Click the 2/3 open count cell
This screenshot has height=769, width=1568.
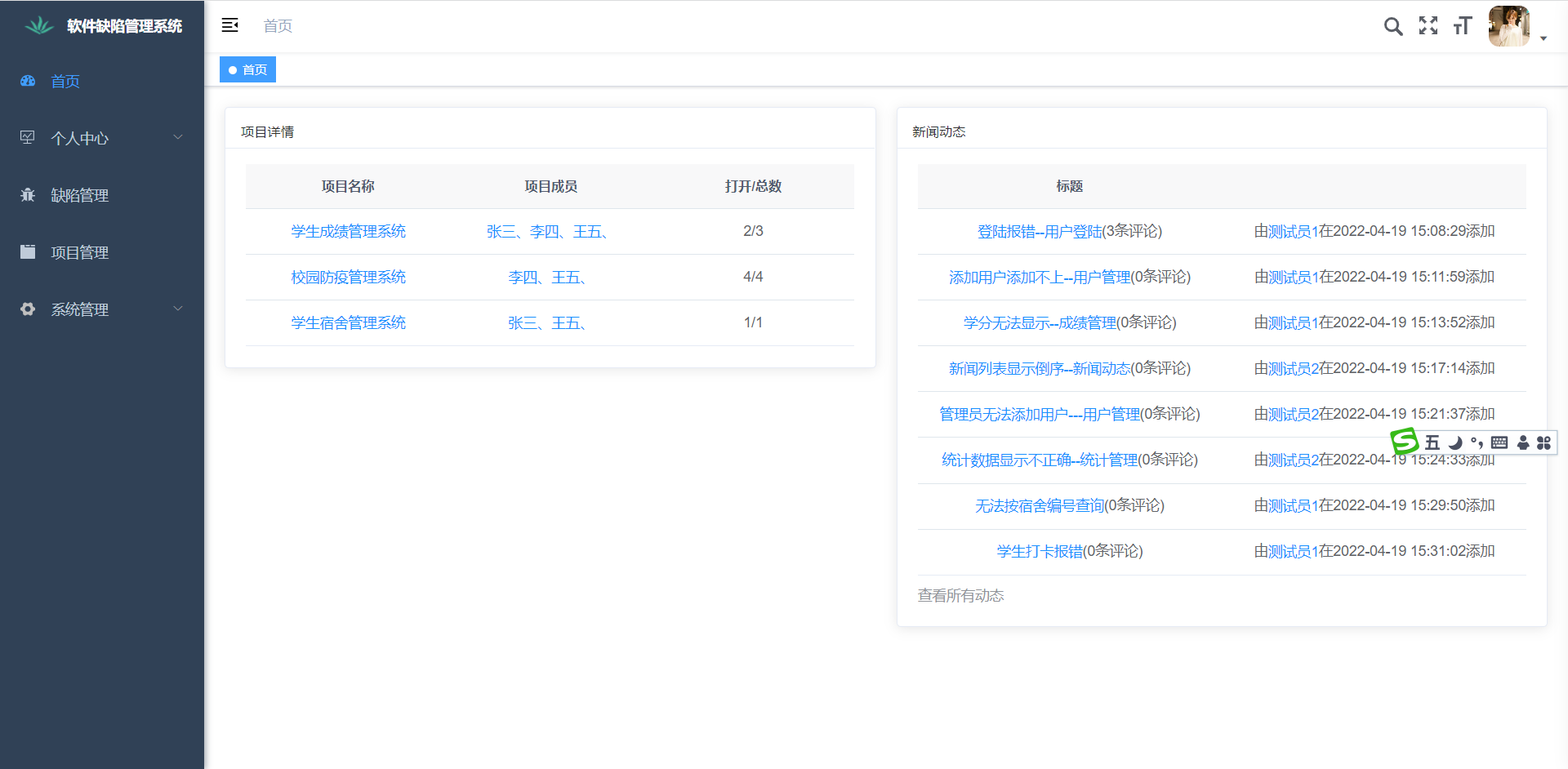click(x=753, y=231)
